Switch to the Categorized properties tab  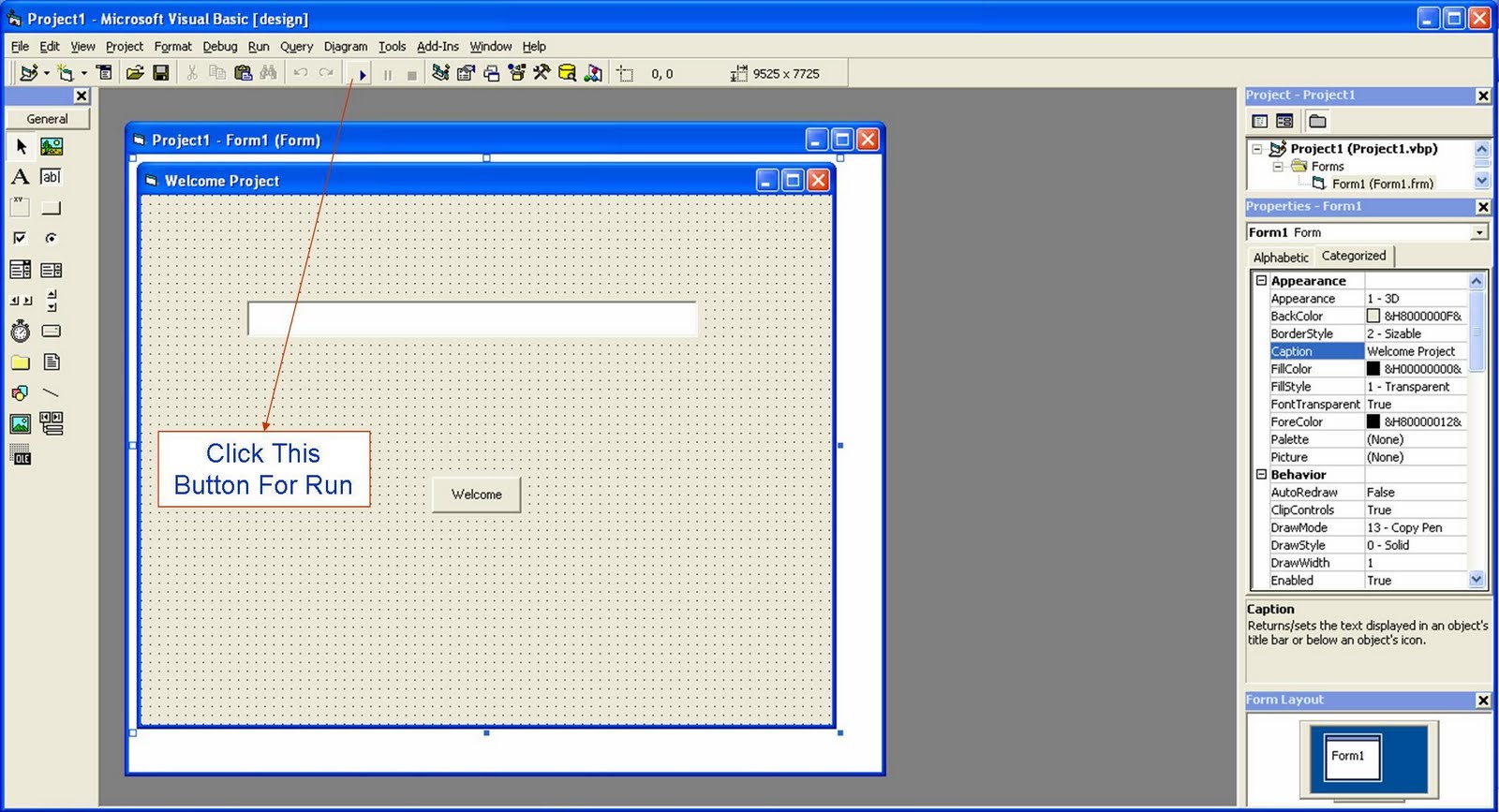[1354, 256]
